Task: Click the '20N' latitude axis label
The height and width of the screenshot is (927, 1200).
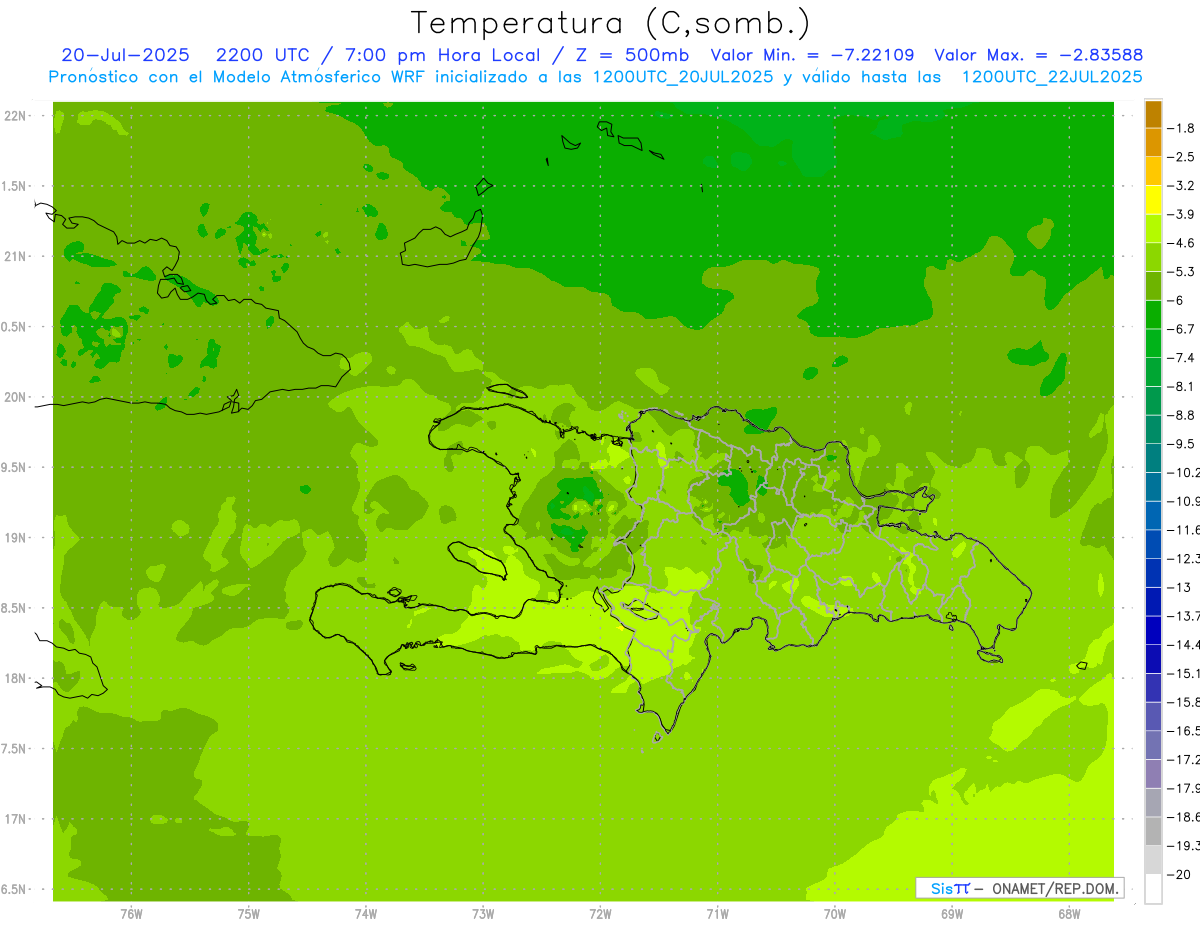Action: (x=14, y=397)
